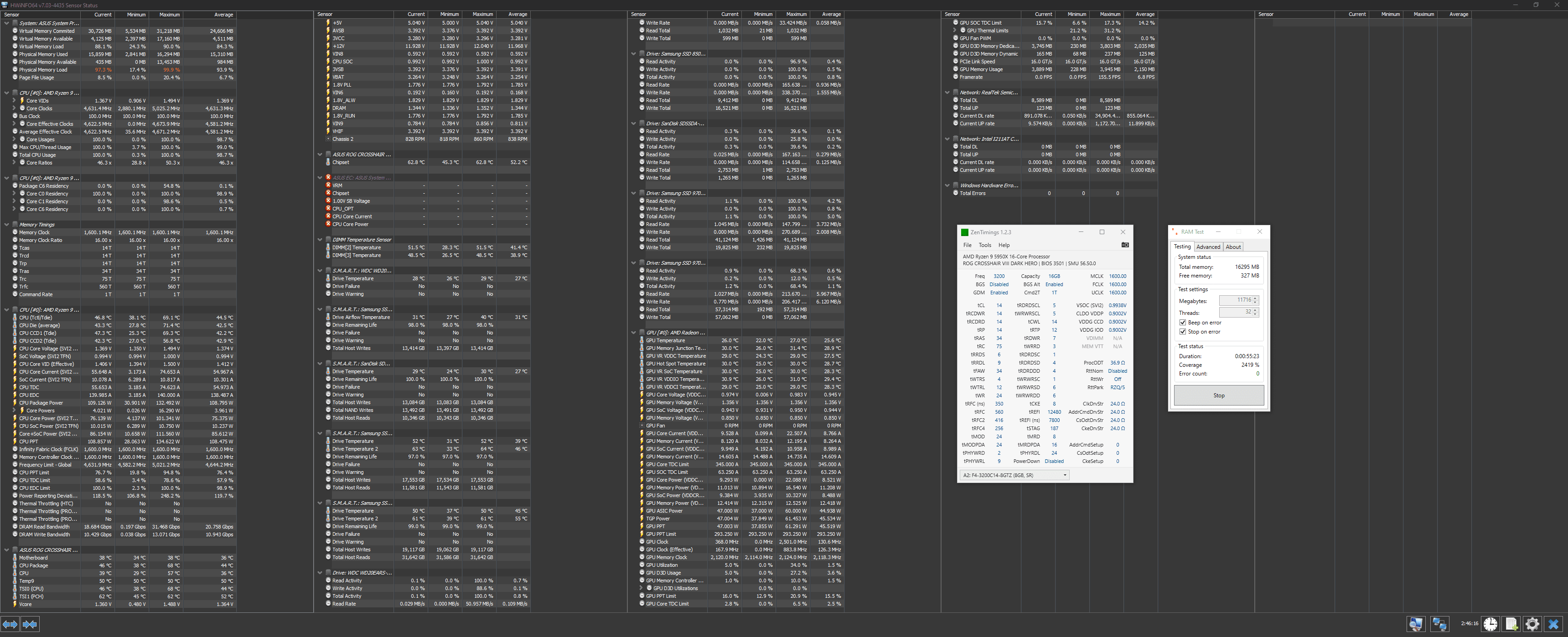The image size is (1568, 637).
Task: Collapse the DIMM Temperature Sensor group
Action: (320, 240)
